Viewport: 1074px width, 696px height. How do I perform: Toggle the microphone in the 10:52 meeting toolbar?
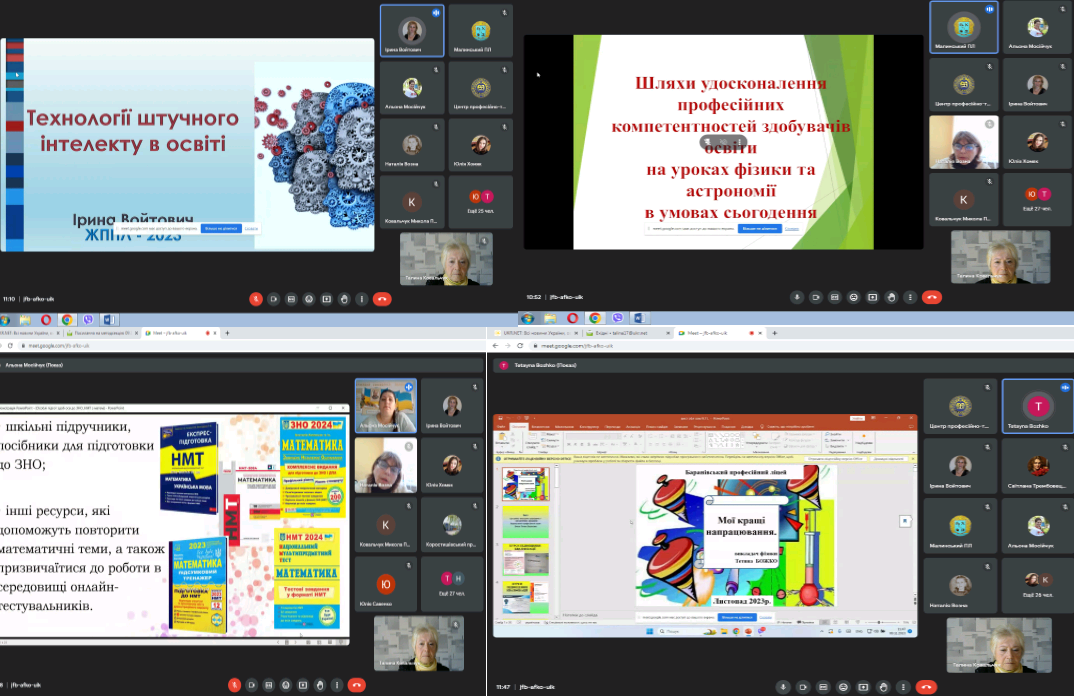point(797,297)
